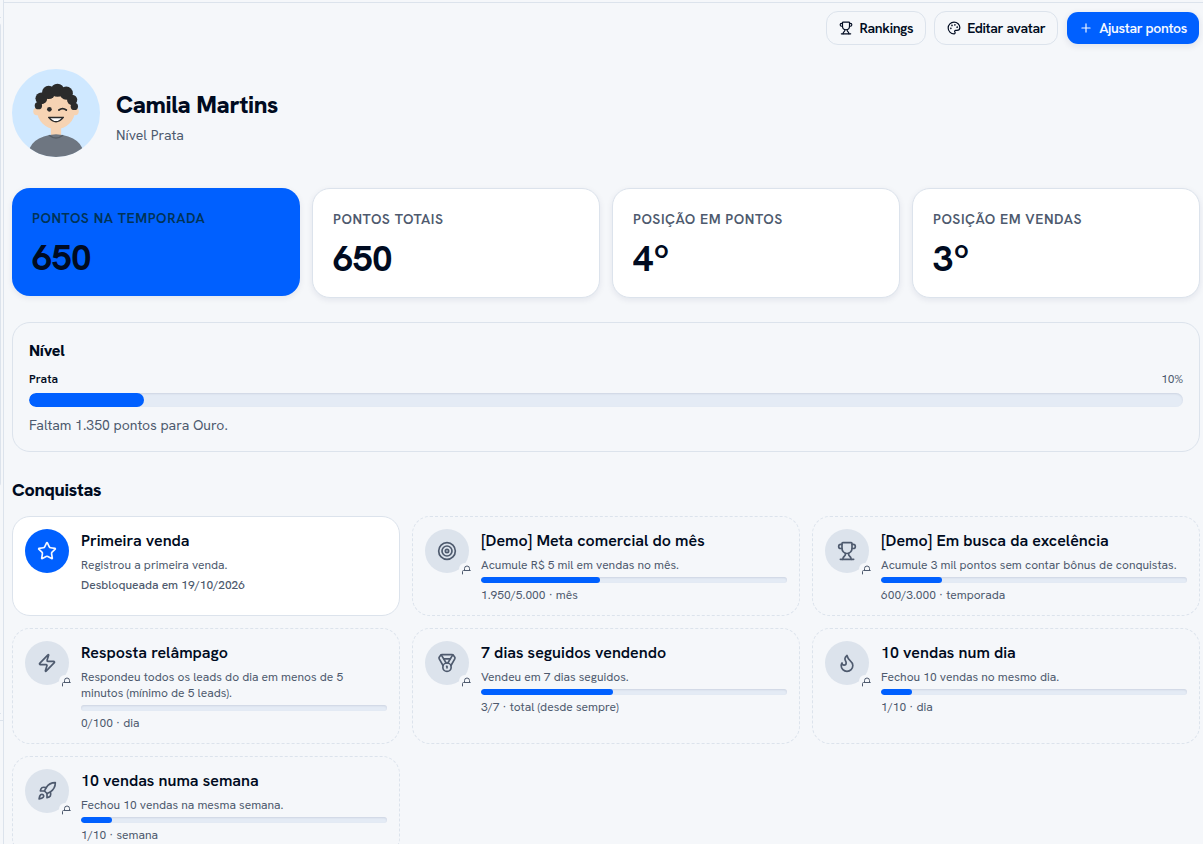Click the flame icon for 10 vendas num dia
Image resolution: width=1203 pixels, height=844 pixels.
point(846,663)
